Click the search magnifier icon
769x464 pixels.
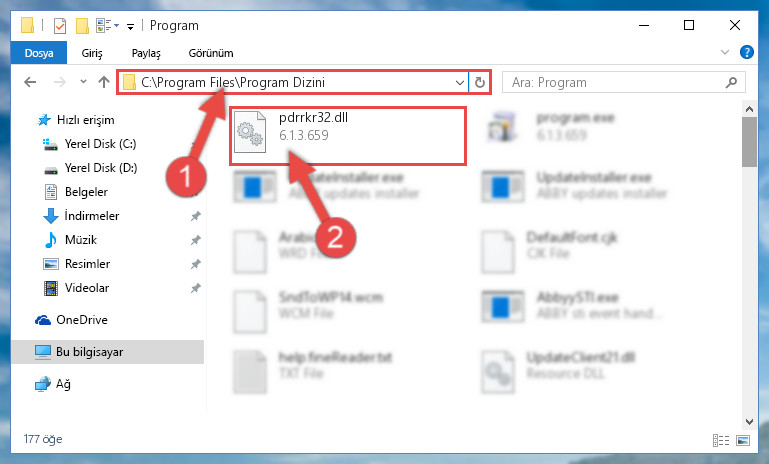coord(731,82)
